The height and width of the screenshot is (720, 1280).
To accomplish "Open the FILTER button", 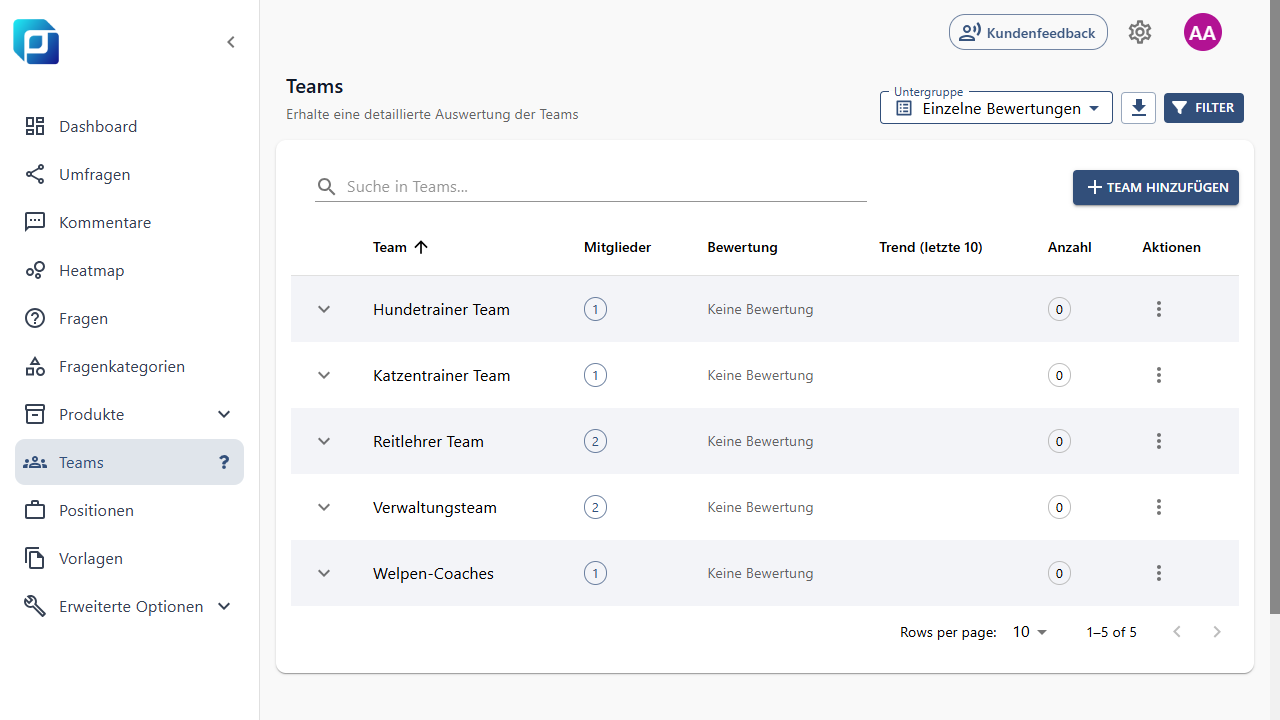I will 1204,107.
